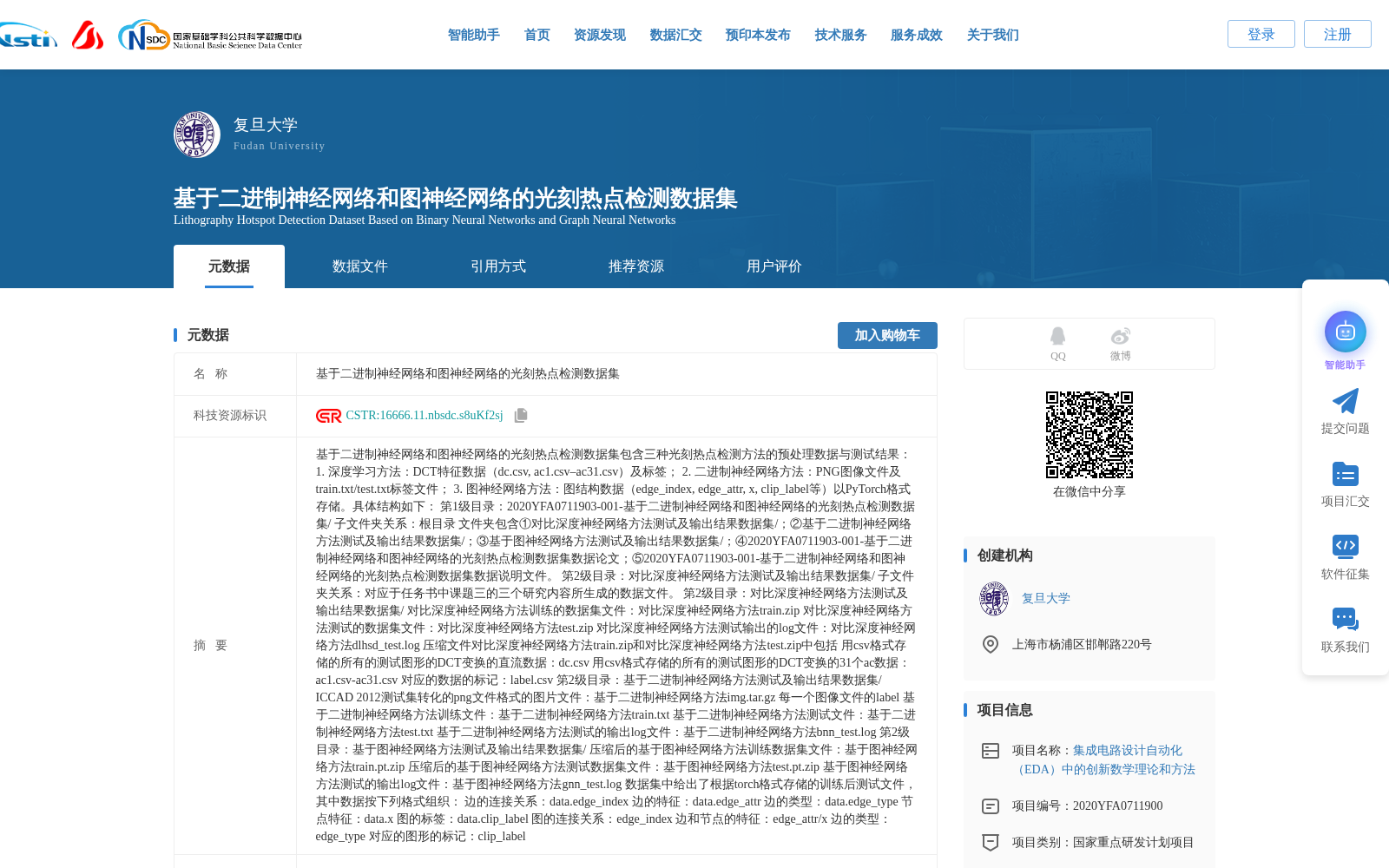Click the 登录 button
This screenshot has height=868, width=1389.
(1261, 34)
